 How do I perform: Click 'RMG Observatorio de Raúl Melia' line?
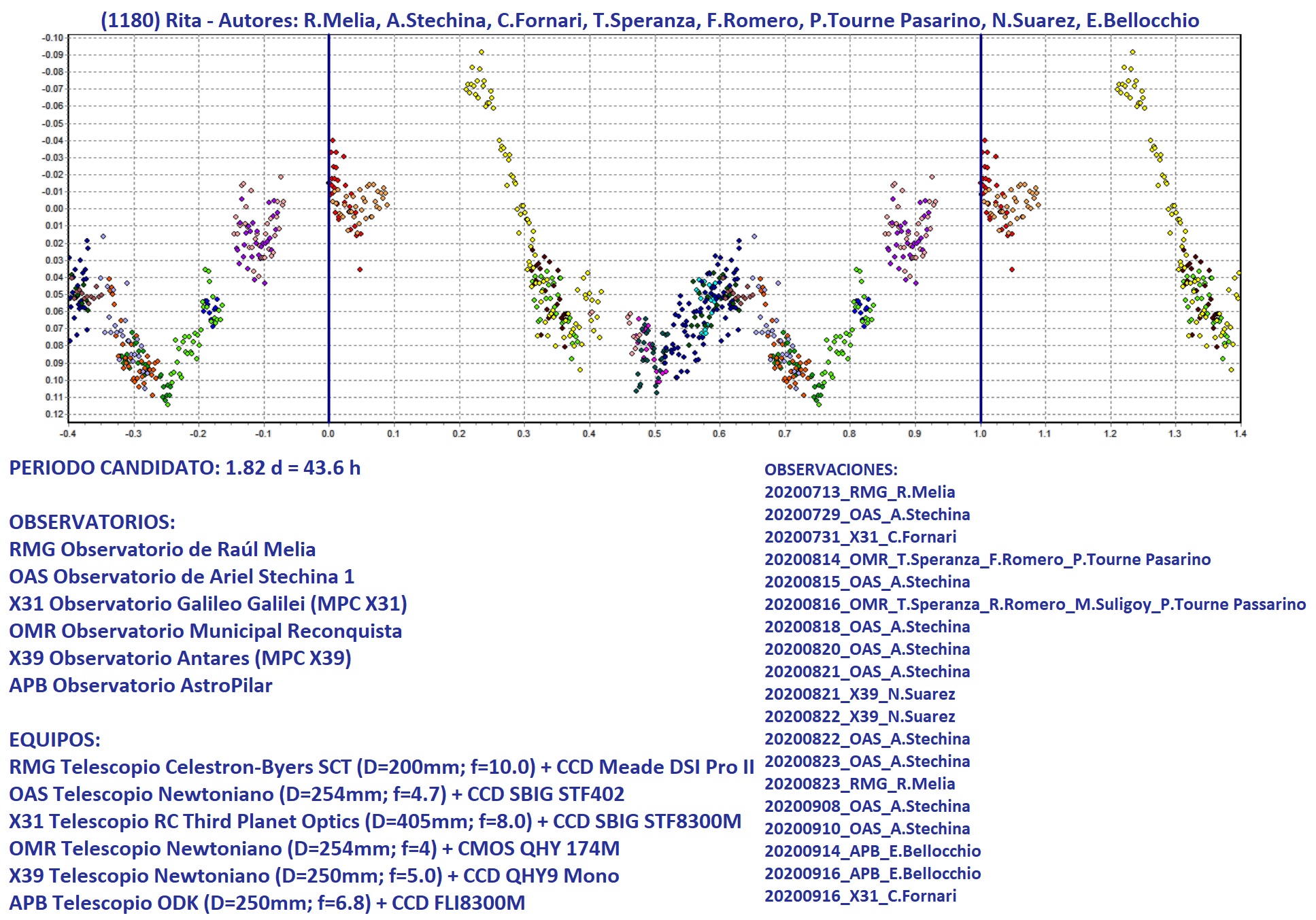(162, 549)
